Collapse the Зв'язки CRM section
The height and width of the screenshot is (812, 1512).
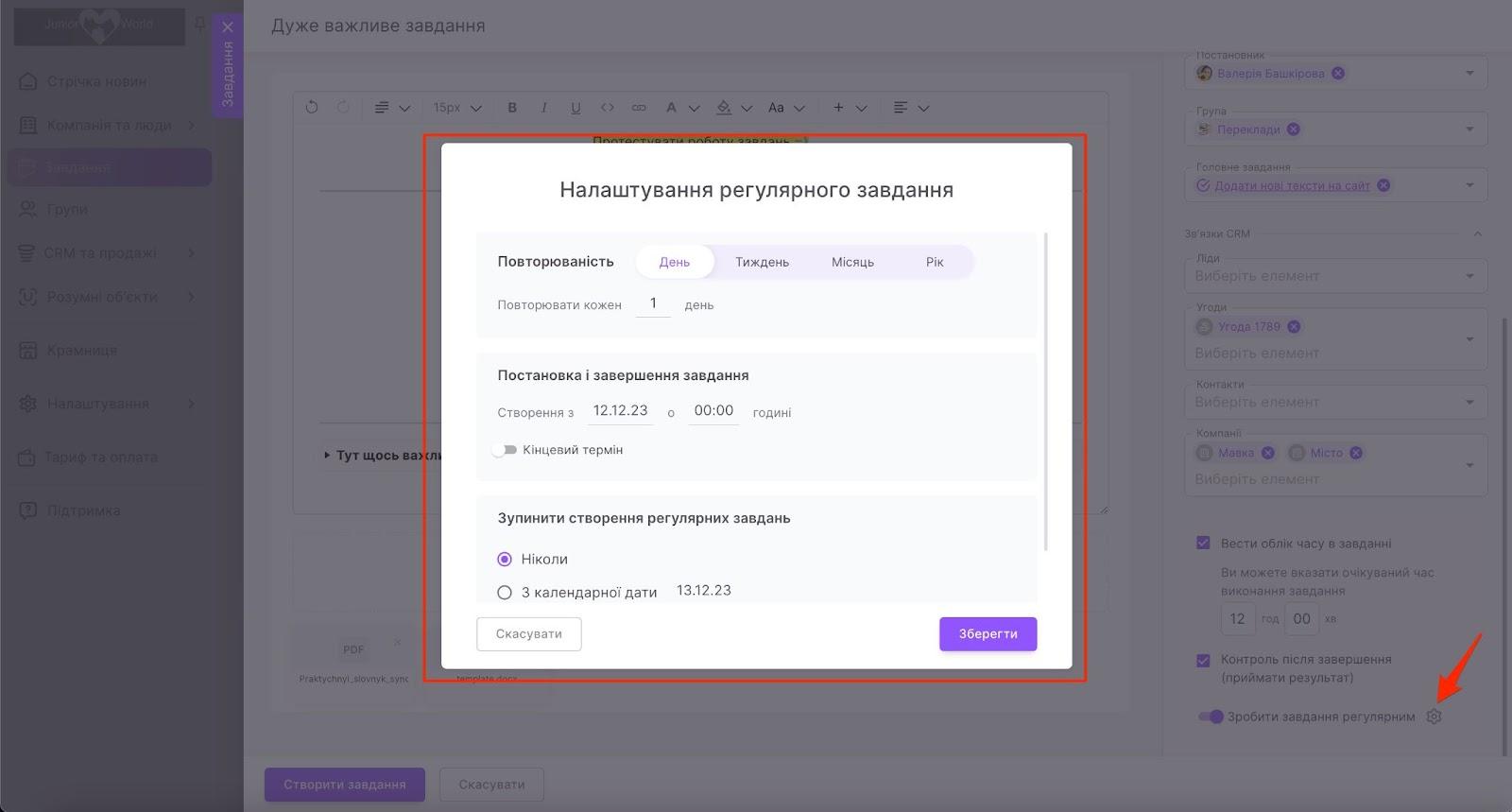(x=1478, y=233)
